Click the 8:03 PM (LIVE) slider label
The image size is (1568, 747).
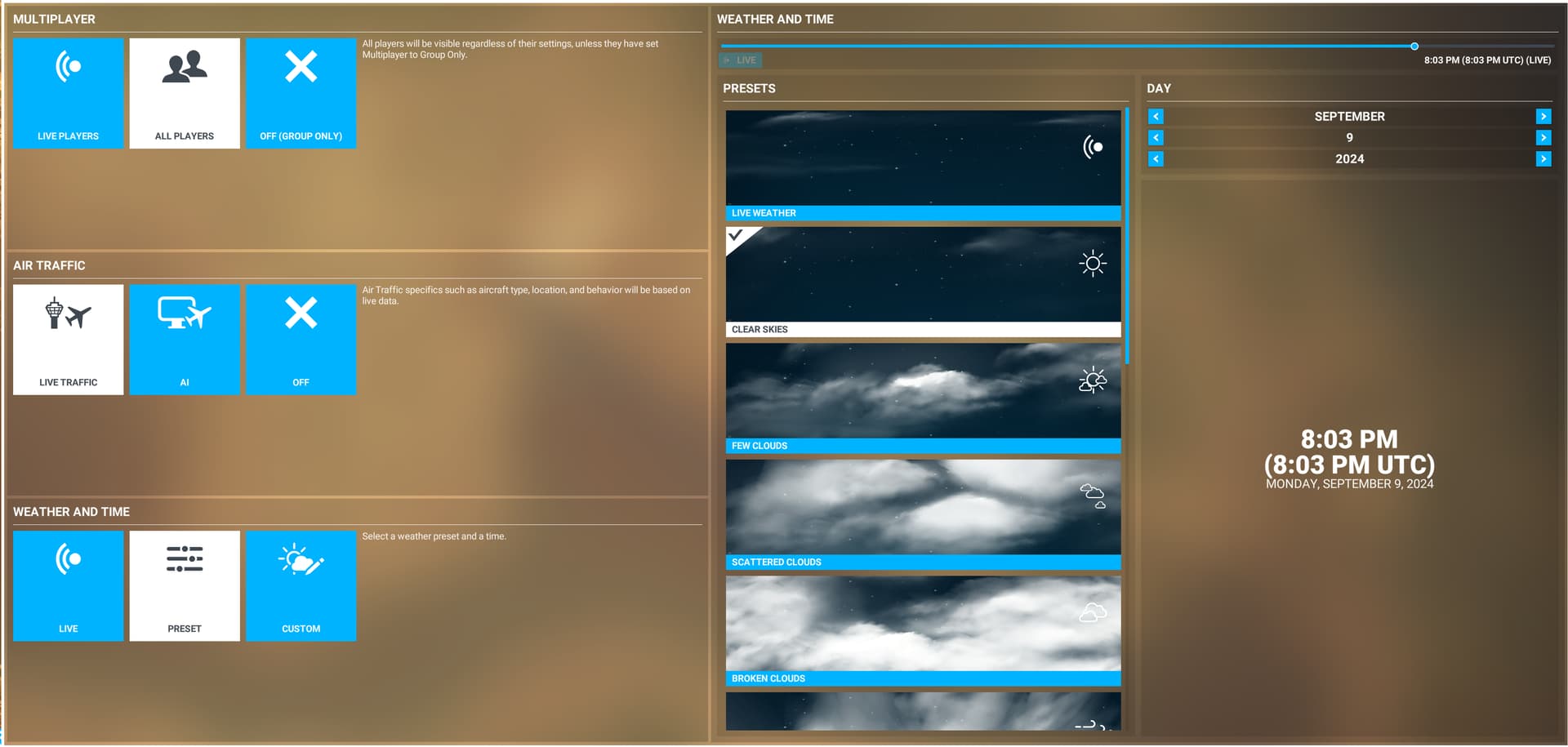[x=1487, y=60]
